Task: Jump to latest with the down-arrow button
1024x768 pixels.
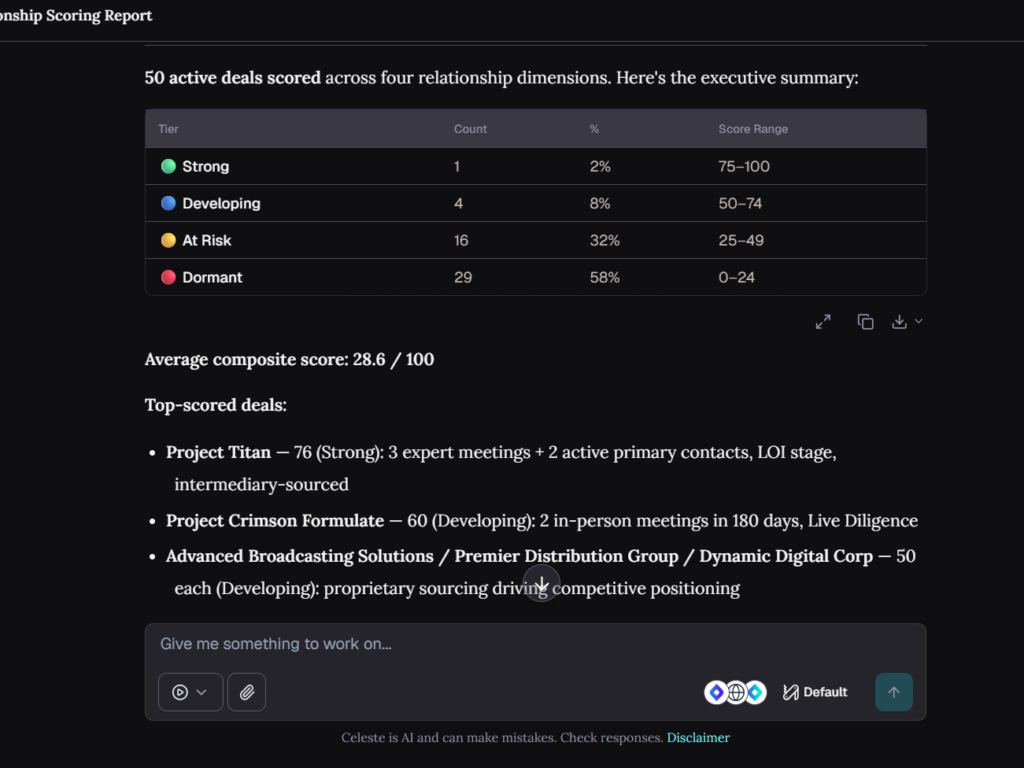Action: point(541,583)
